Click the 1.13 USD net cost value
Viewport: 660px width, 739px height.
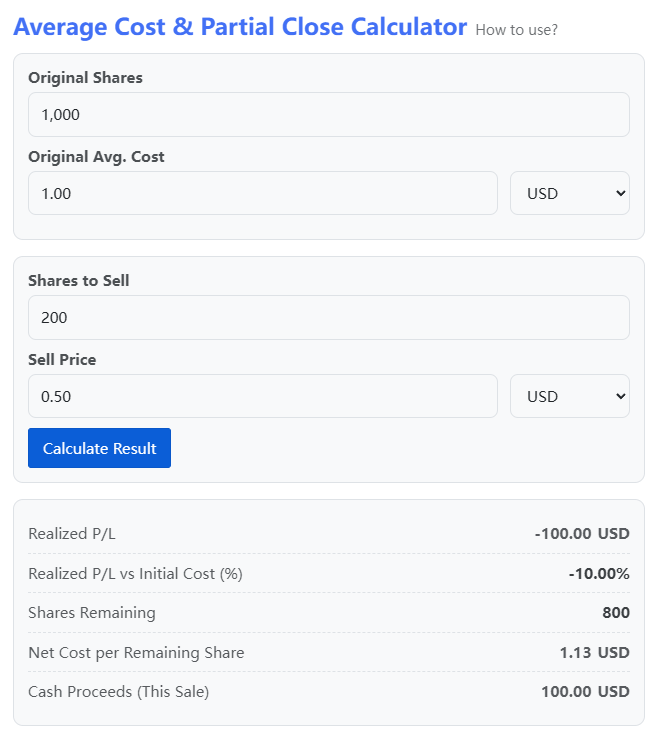click(594, 653)
